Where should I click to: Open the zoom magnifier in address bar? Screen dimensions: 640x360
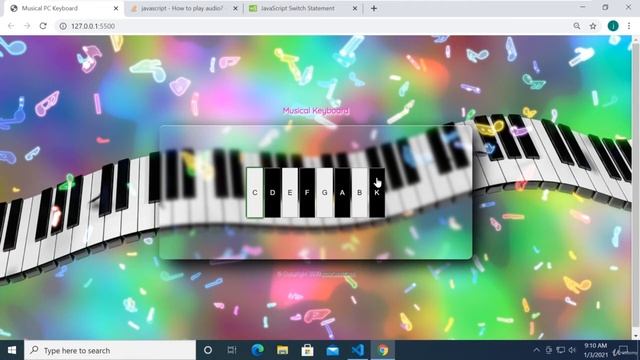click(x=577, y=26)
